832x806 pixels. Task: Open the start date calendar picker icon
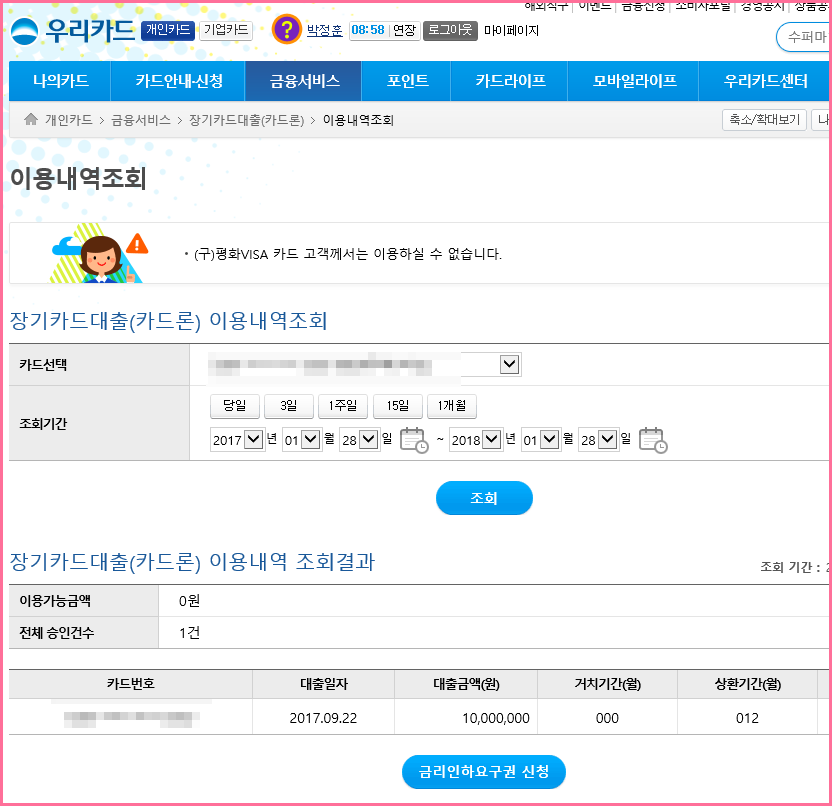coord(413,439)
